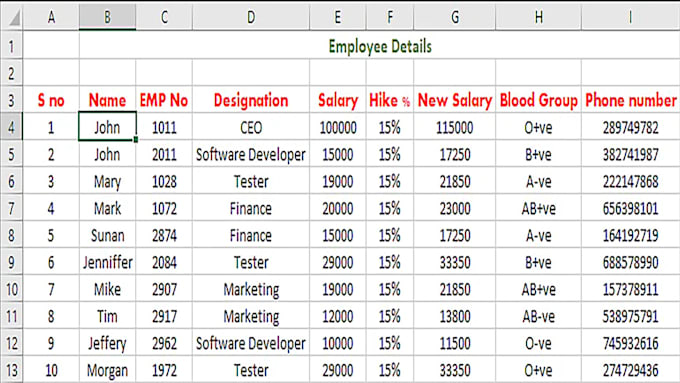Select the cell containing Mike
This screenshot has height=383, width=680.
tap(107, 289)
